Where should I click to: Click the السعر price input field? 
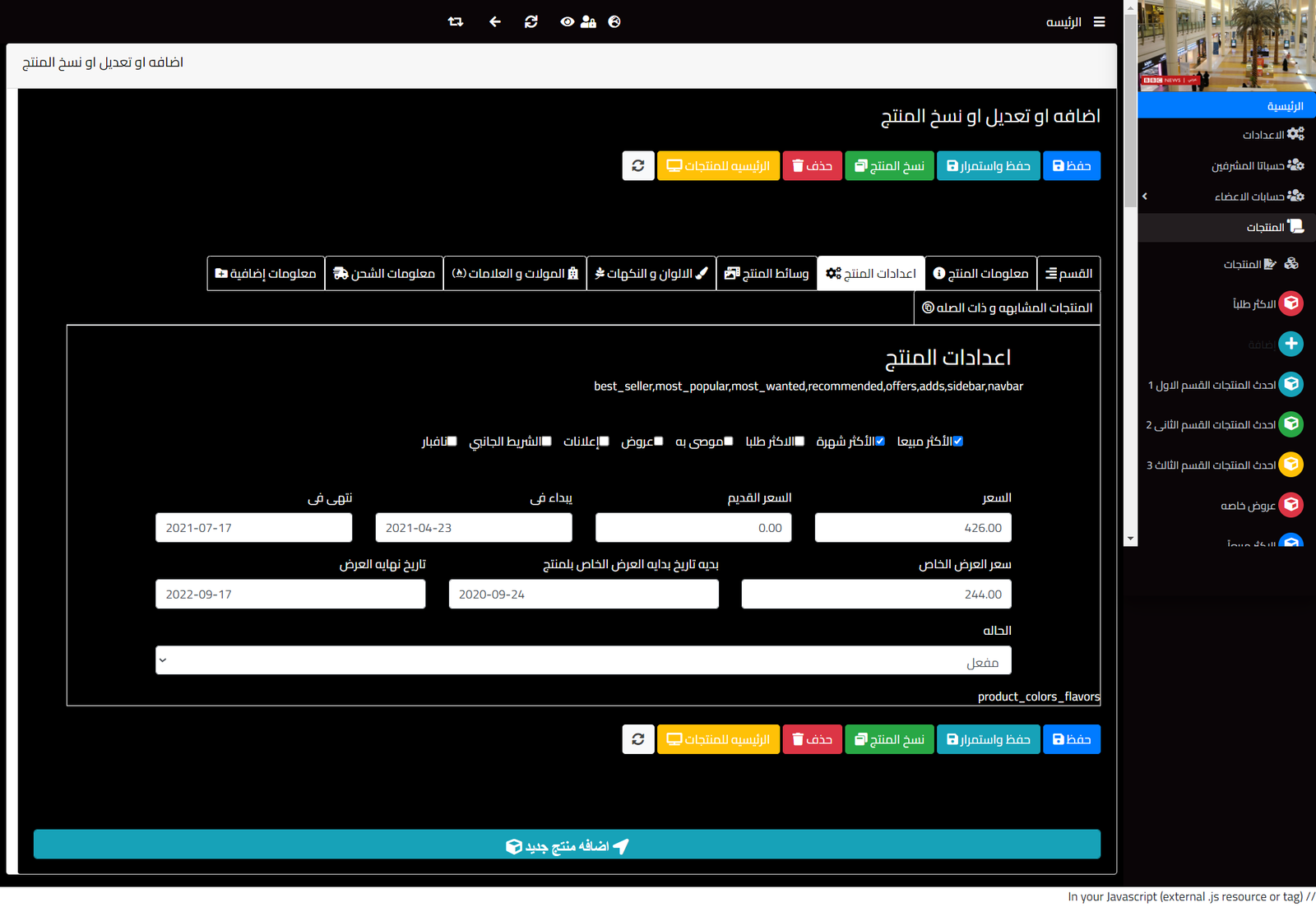tap(913, 528)
